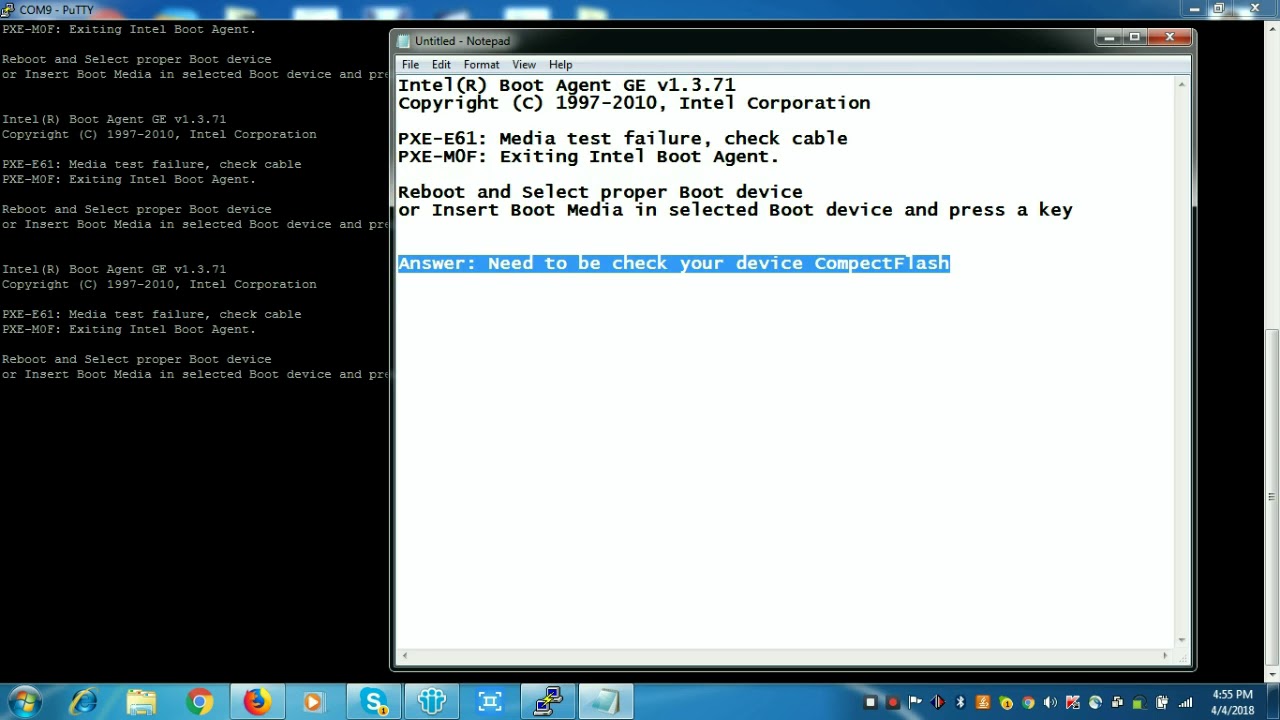Open the Java tray icon
Viewport: 1280px width, 720px height.
coord(983,702)
